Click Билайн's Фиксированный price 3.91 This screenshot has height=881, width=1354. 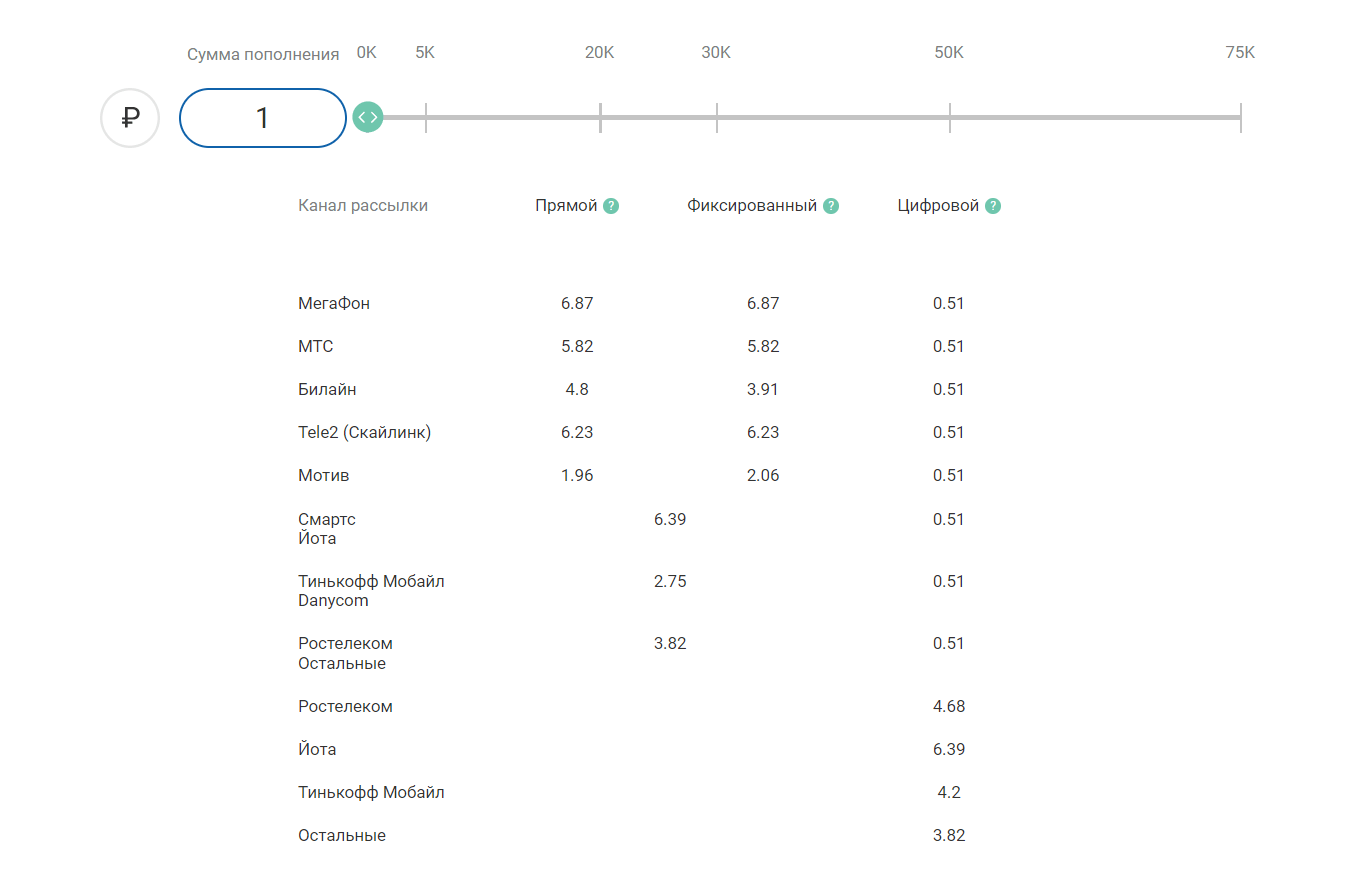pyautogui.click(x=763, y=389)
